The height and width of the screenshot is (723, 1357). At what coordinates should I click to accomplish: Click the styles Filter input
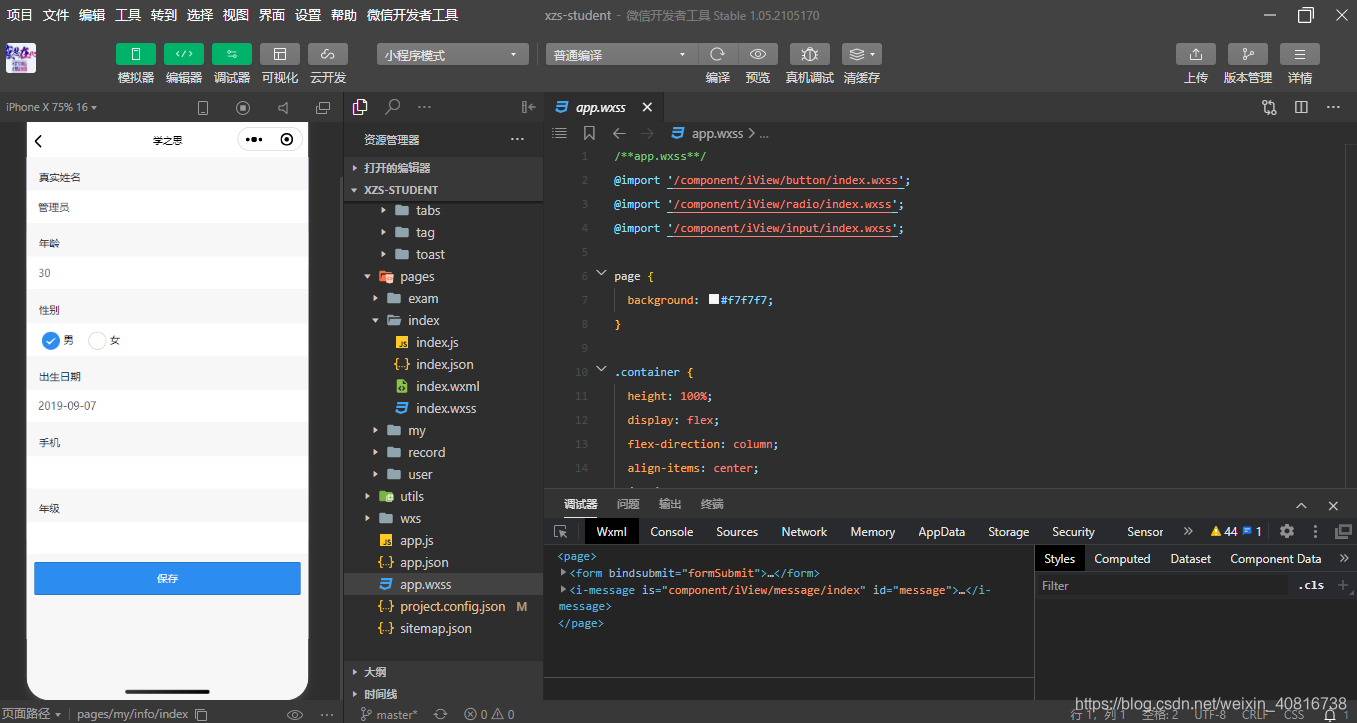click(1162, 586)
